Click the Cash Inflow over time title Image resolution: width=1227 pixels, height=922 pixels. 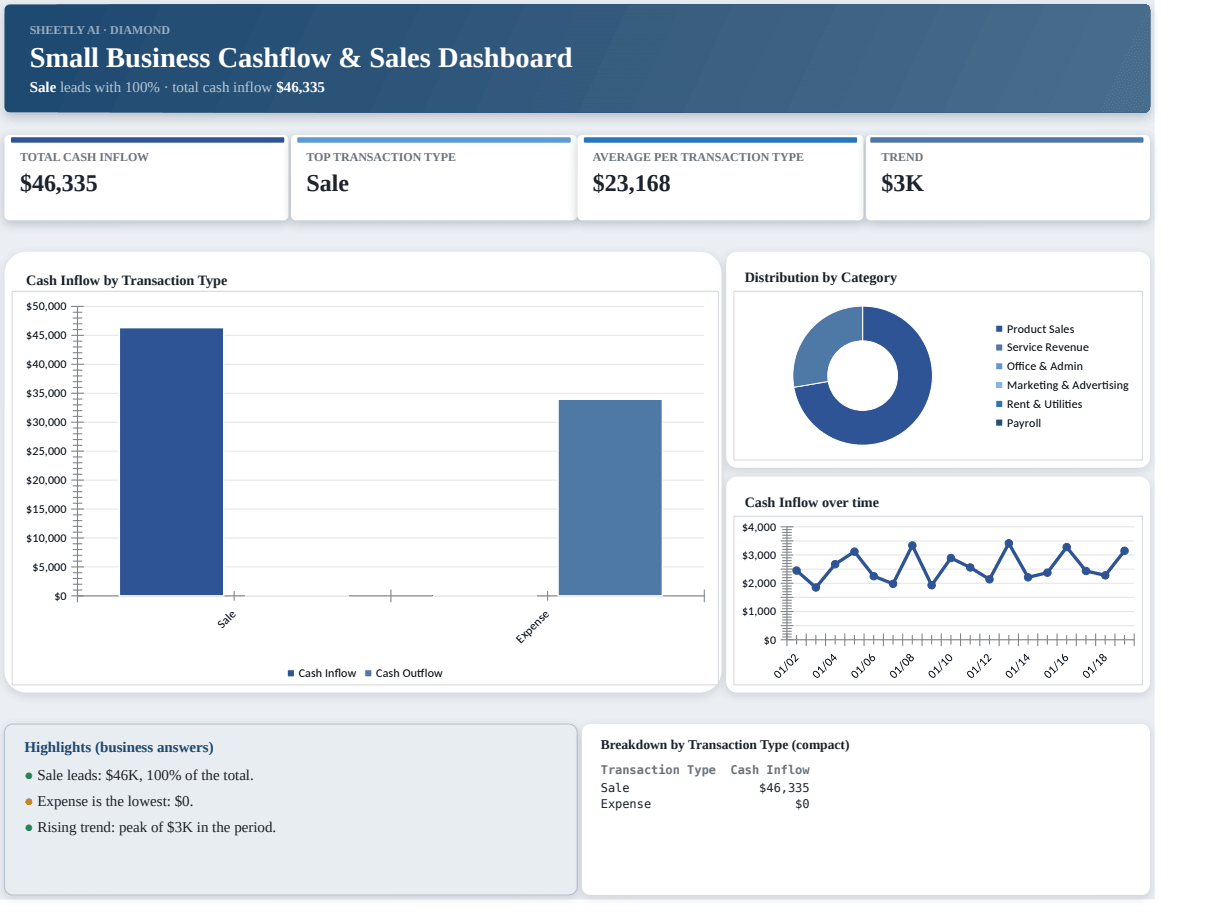[812, 503]
